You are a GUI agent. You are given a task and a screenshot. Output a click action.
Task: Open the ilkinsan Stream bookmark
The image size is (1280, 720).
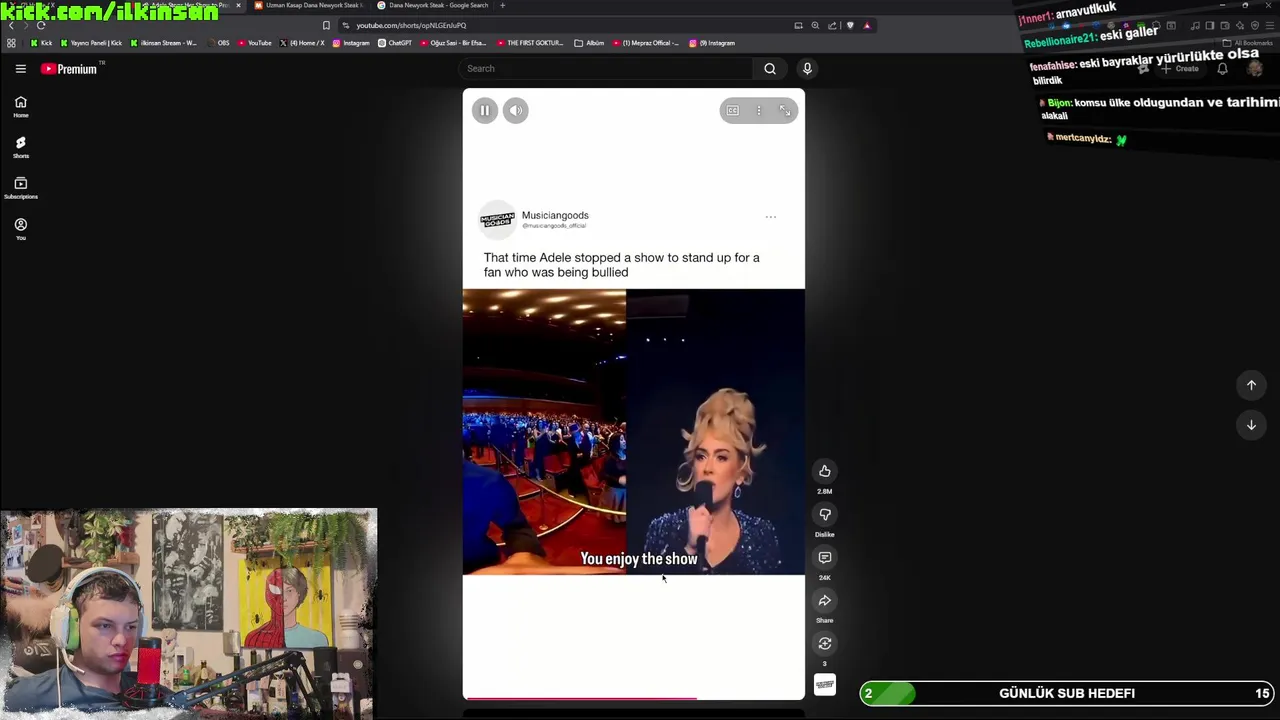163,43
